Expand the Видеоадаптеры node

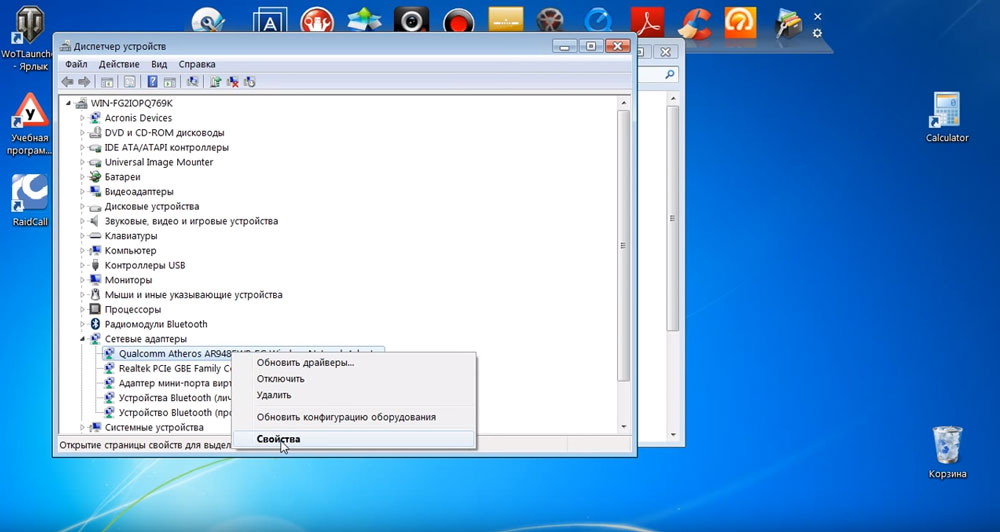pyautogui.click(x=83, y=191)
